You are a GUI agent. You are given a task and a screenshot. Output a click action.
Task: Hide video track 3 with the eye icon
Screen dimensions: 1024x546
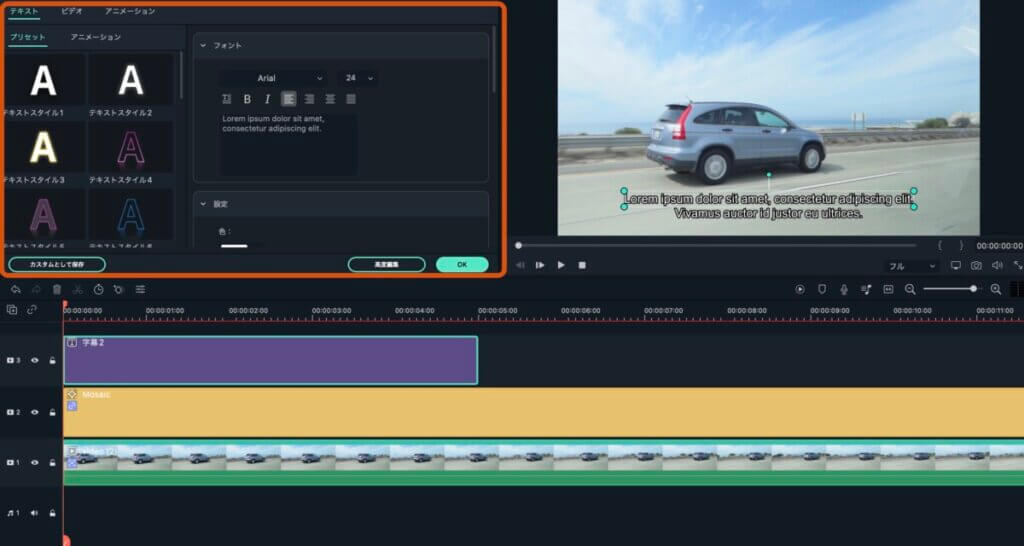[x=35, y=361]
